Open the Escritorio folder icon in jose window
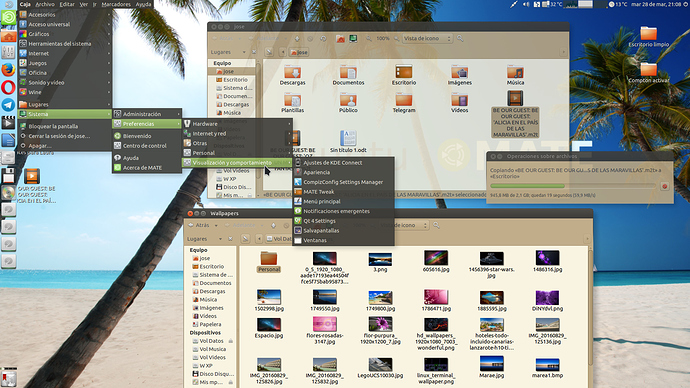This screenshot has height=388, width=690. [404, 75]
